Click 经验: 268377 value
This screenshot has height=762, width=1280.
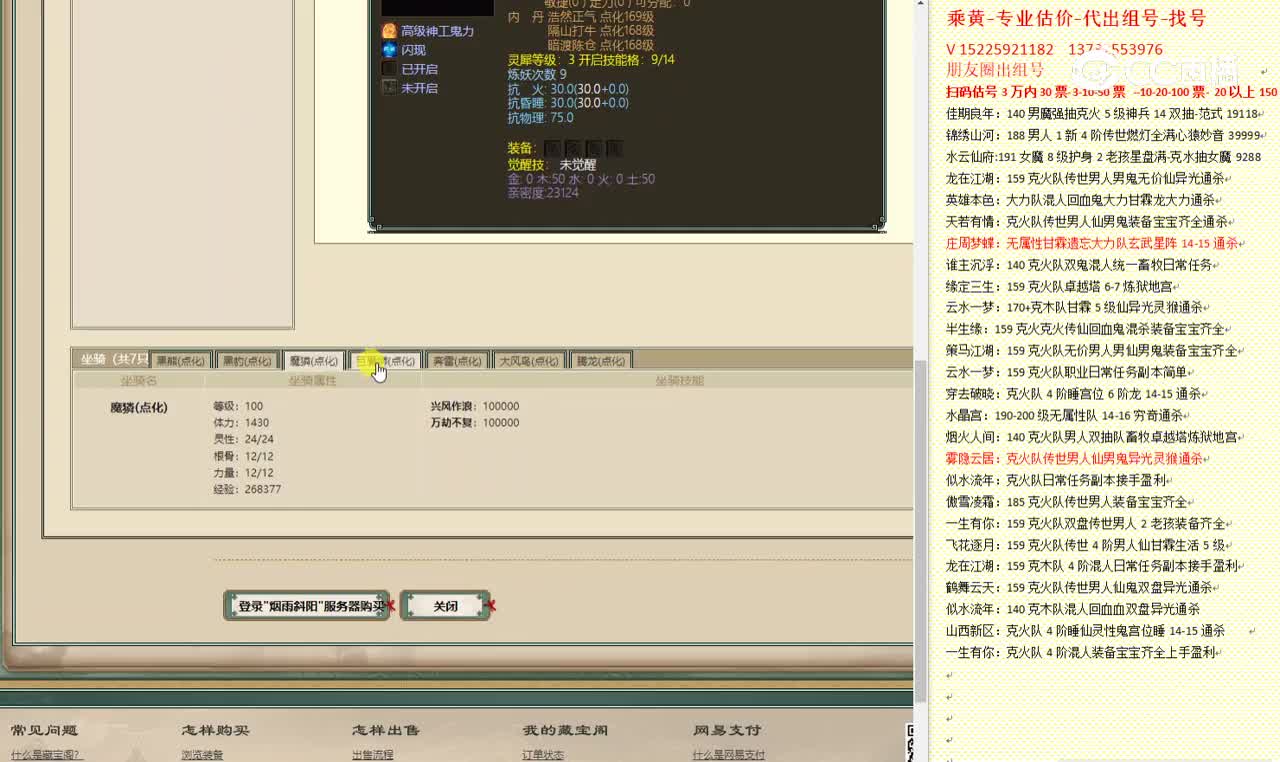point(247,489)
